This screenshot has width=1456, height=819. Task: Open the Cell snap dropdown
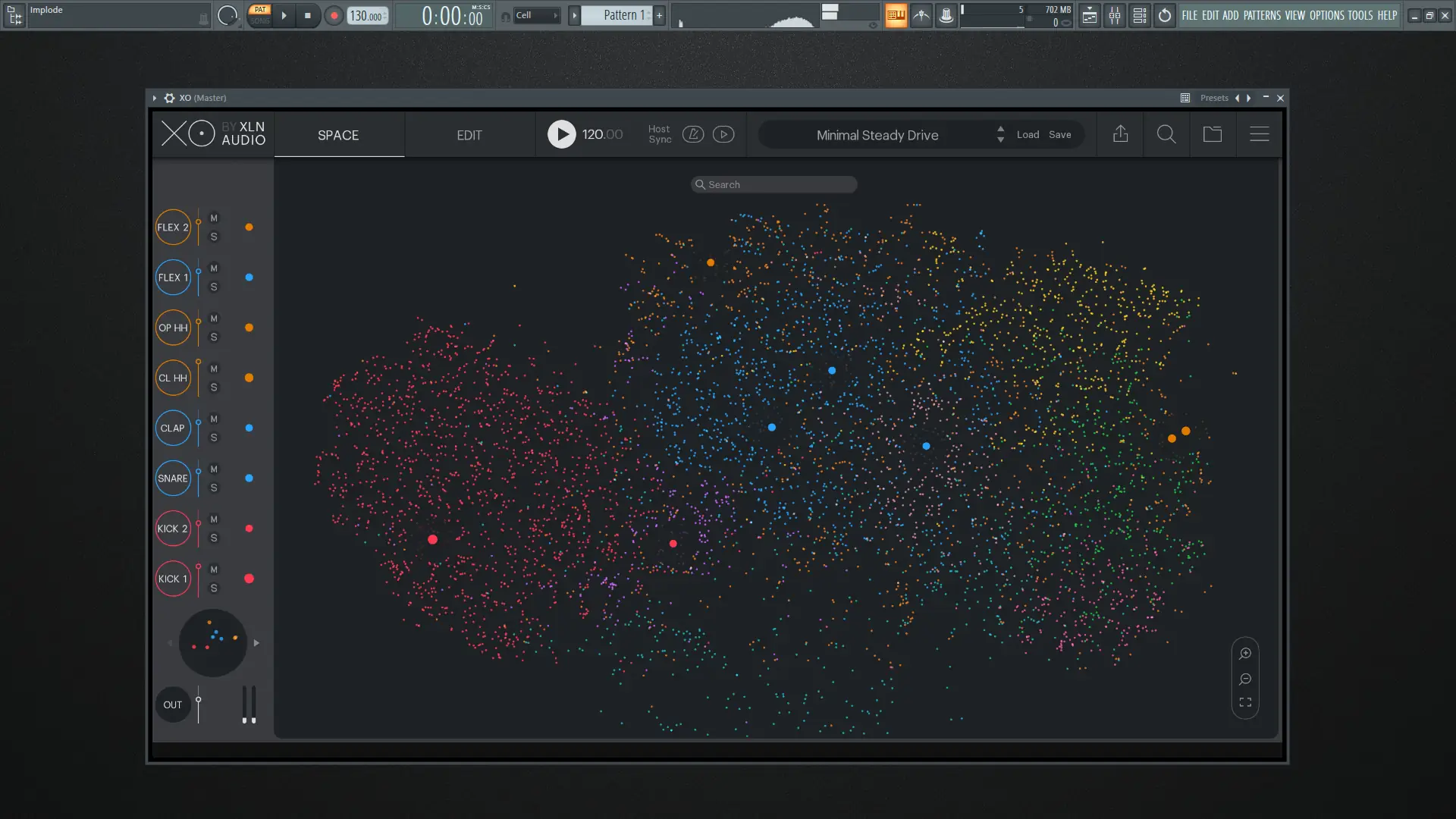[x=537, y=15]
